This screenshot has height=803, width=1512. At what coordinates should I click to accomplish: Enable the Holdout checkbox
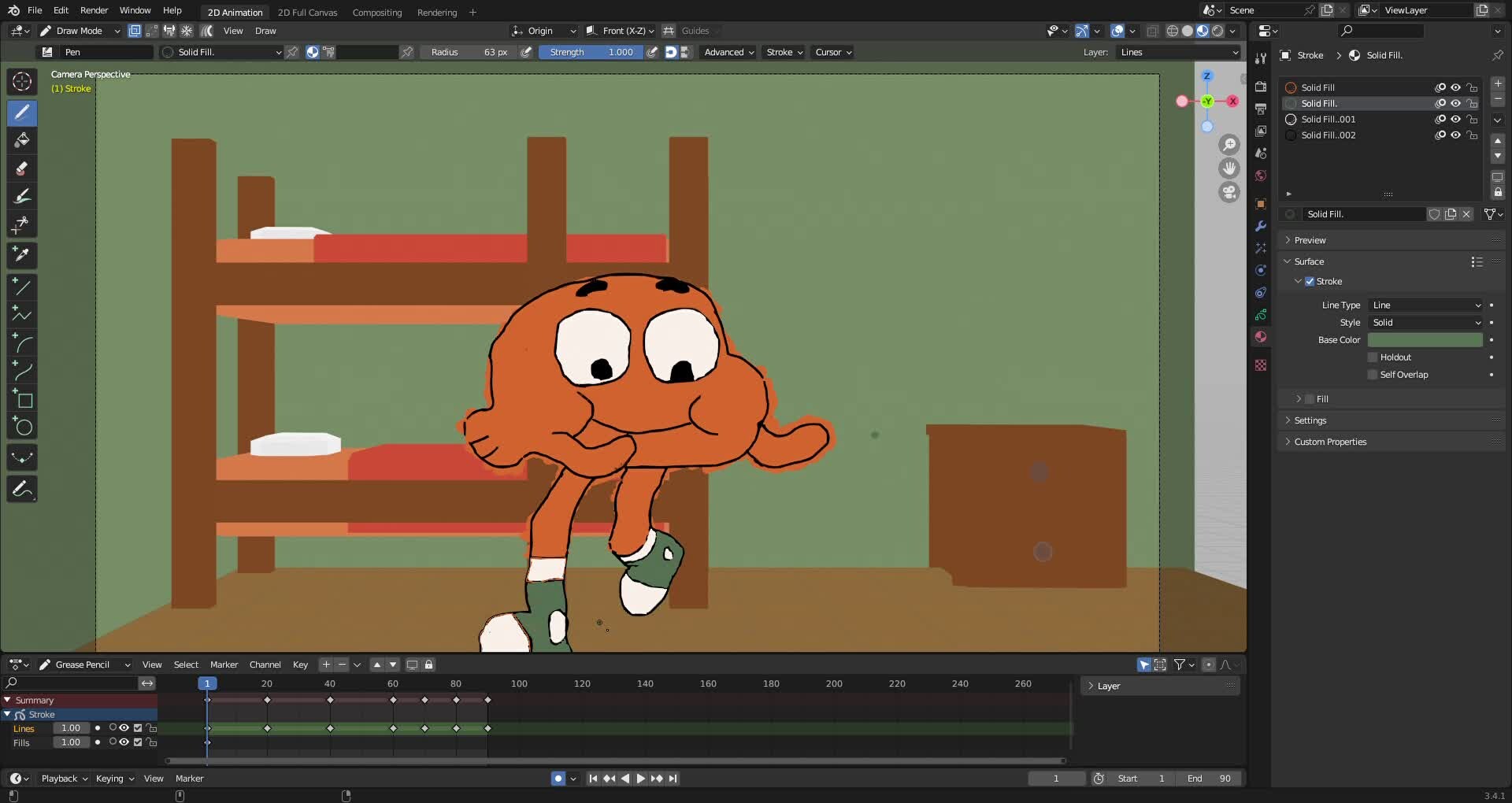click(x=1373, y=357)
